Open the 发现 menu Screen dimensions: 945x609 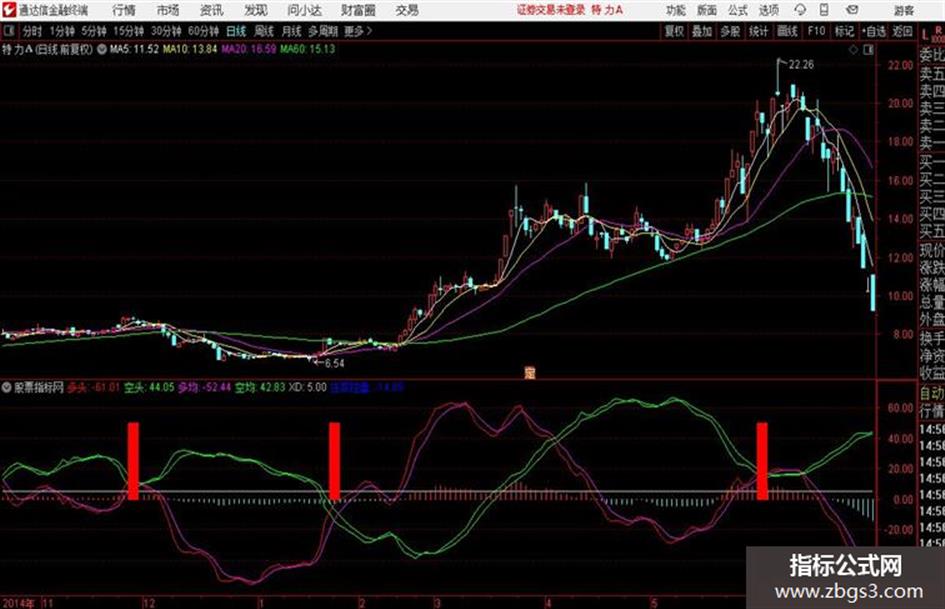tap(256, 10)
